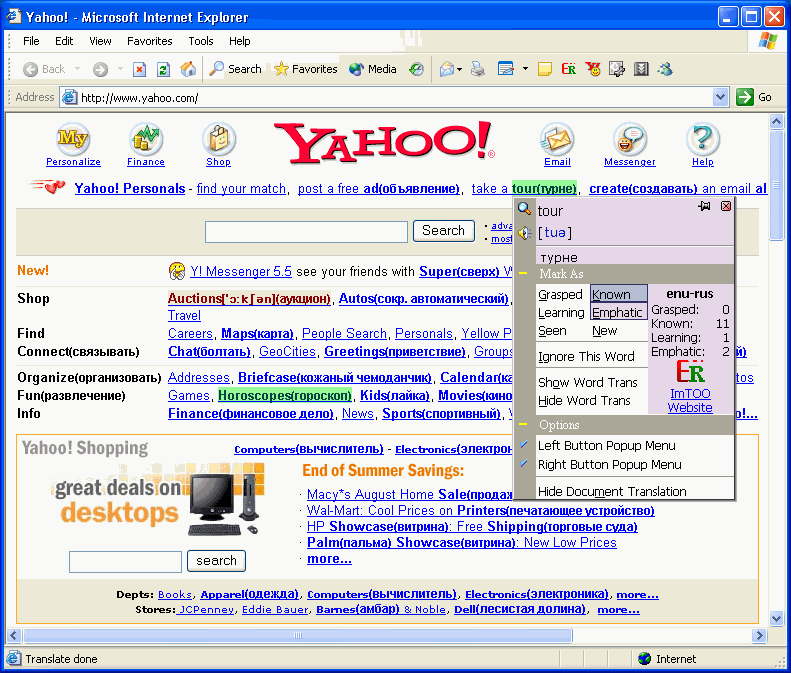The width and height of the screenshot is (791, 673).
Task: Open the Back button history dropdown
Action: [77, 69]
